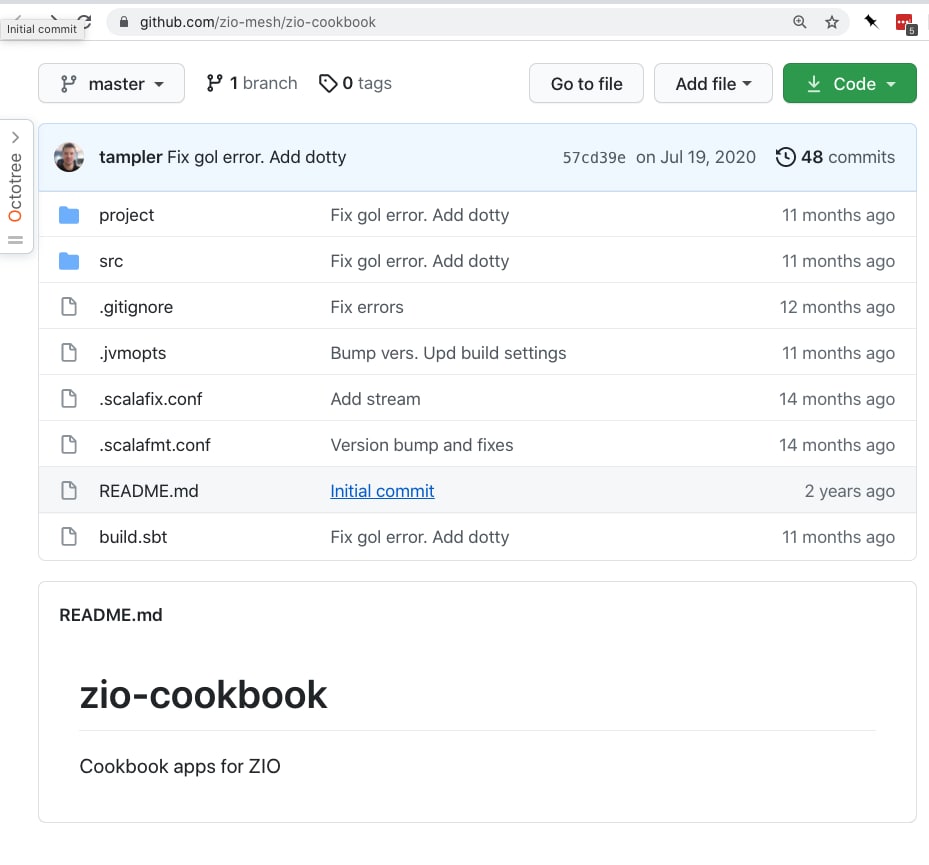The image size is (929, 865).
Task: Reload the page with refresh icon
Action: [x=85, y=21]
